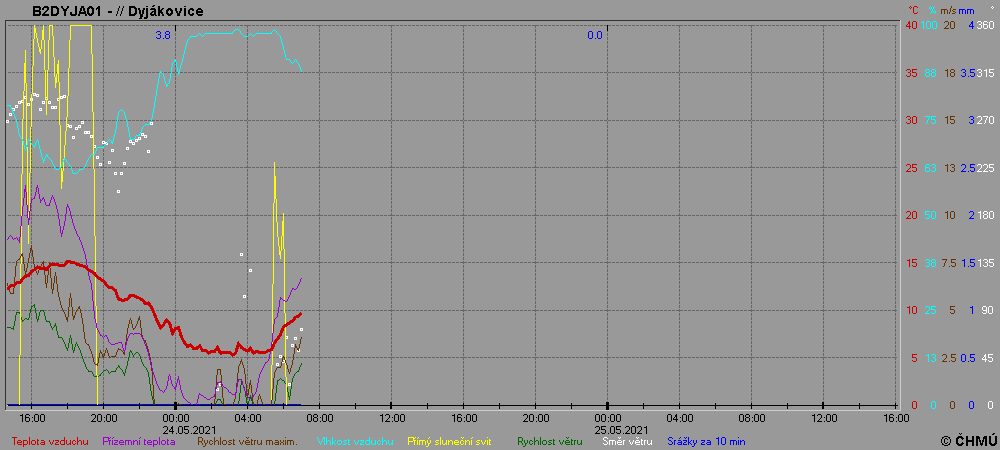Click the ČHMÚ copyright mark

coord(968,440)
